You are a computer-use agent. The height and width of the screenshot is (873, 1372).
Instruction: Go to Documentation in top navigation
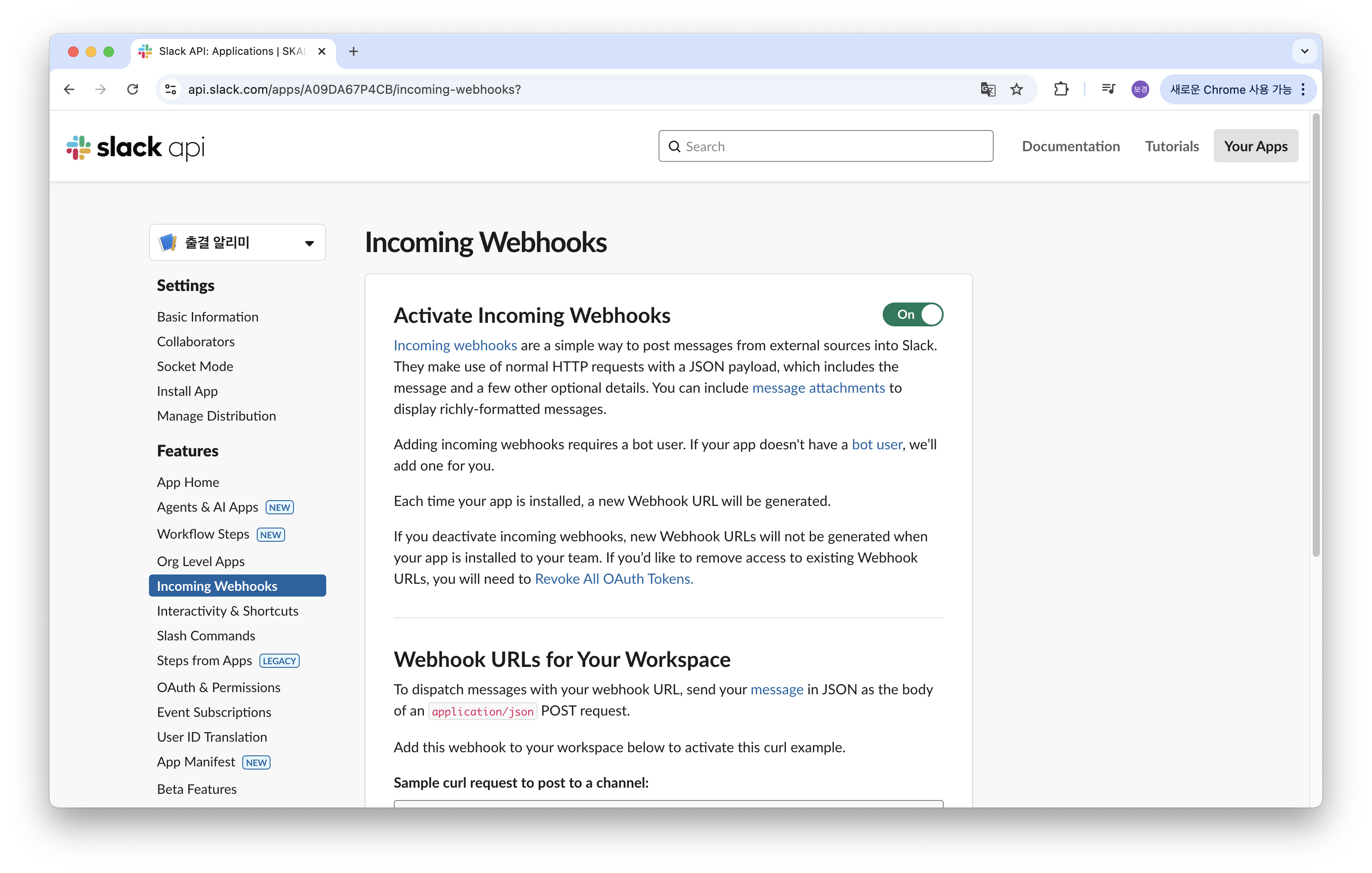pyautogui.click(x=1071, y=146)
